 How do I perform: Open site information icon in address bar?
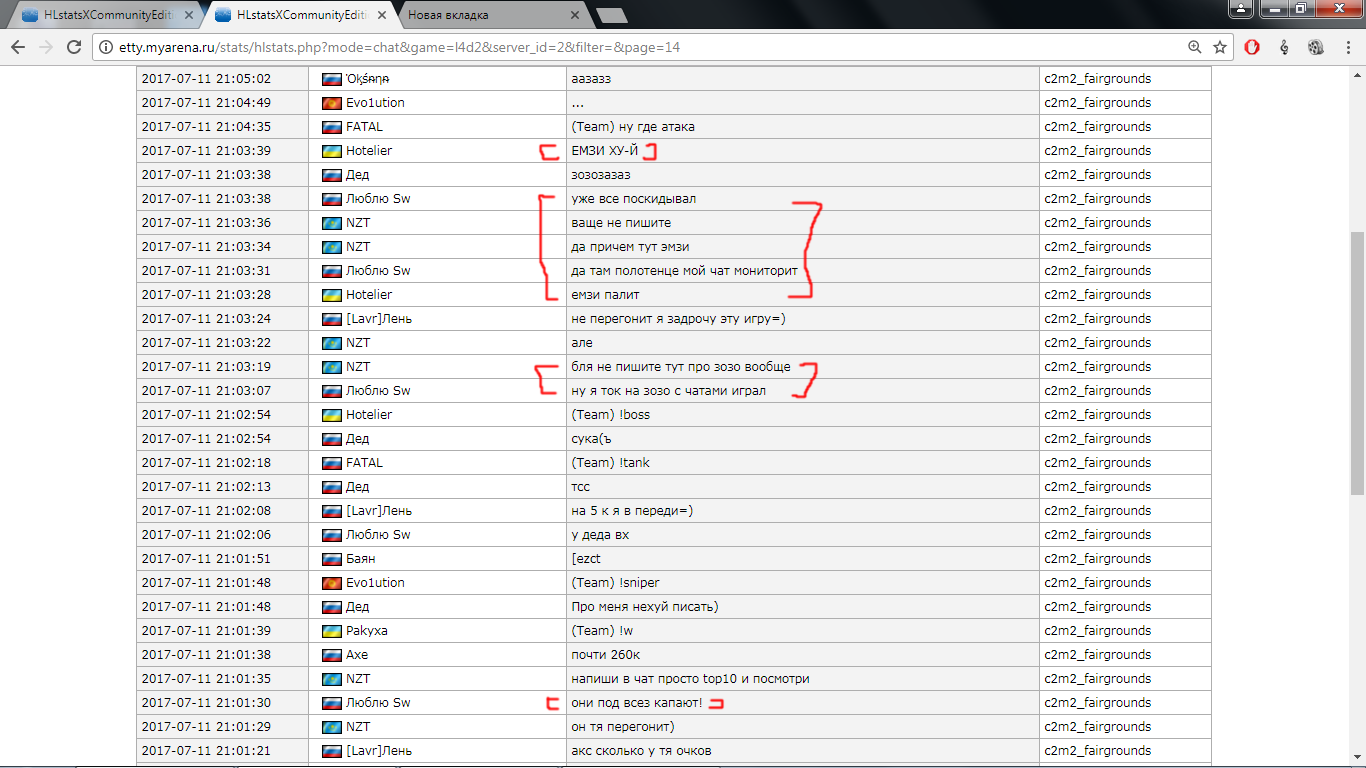[x=106, y=47]
